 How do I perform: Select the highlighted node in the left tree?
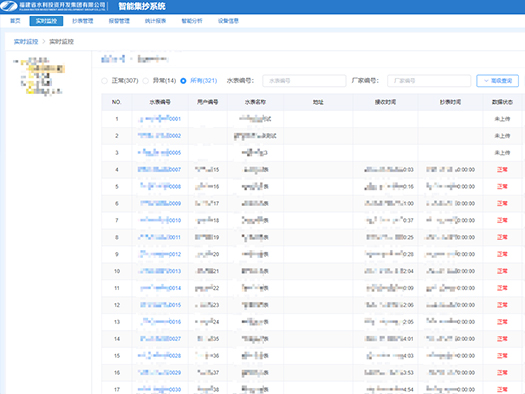coord(46,69)
